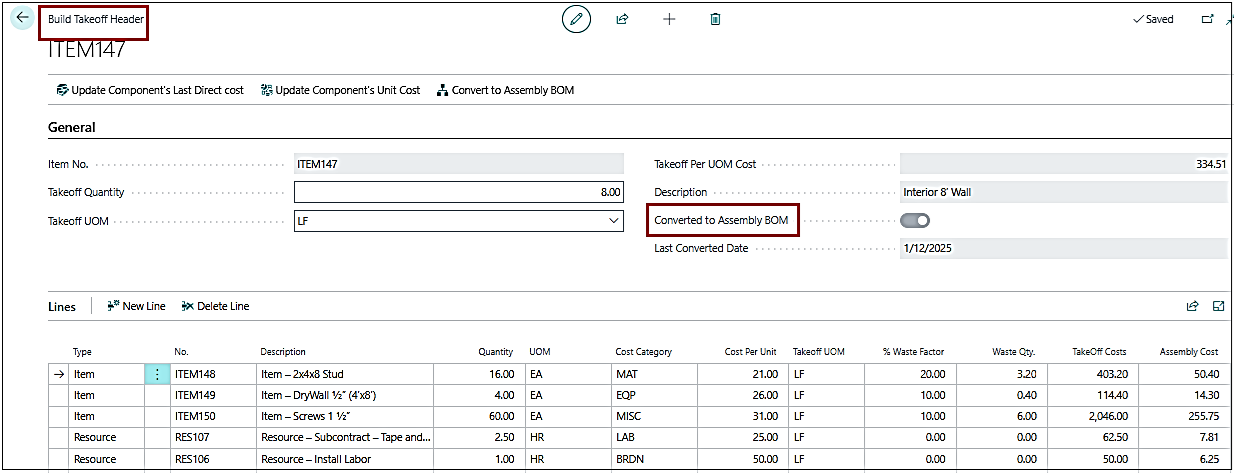The image size is (1234, 473).
Task: Select the ITEM150 number cell
Action: 212,416
